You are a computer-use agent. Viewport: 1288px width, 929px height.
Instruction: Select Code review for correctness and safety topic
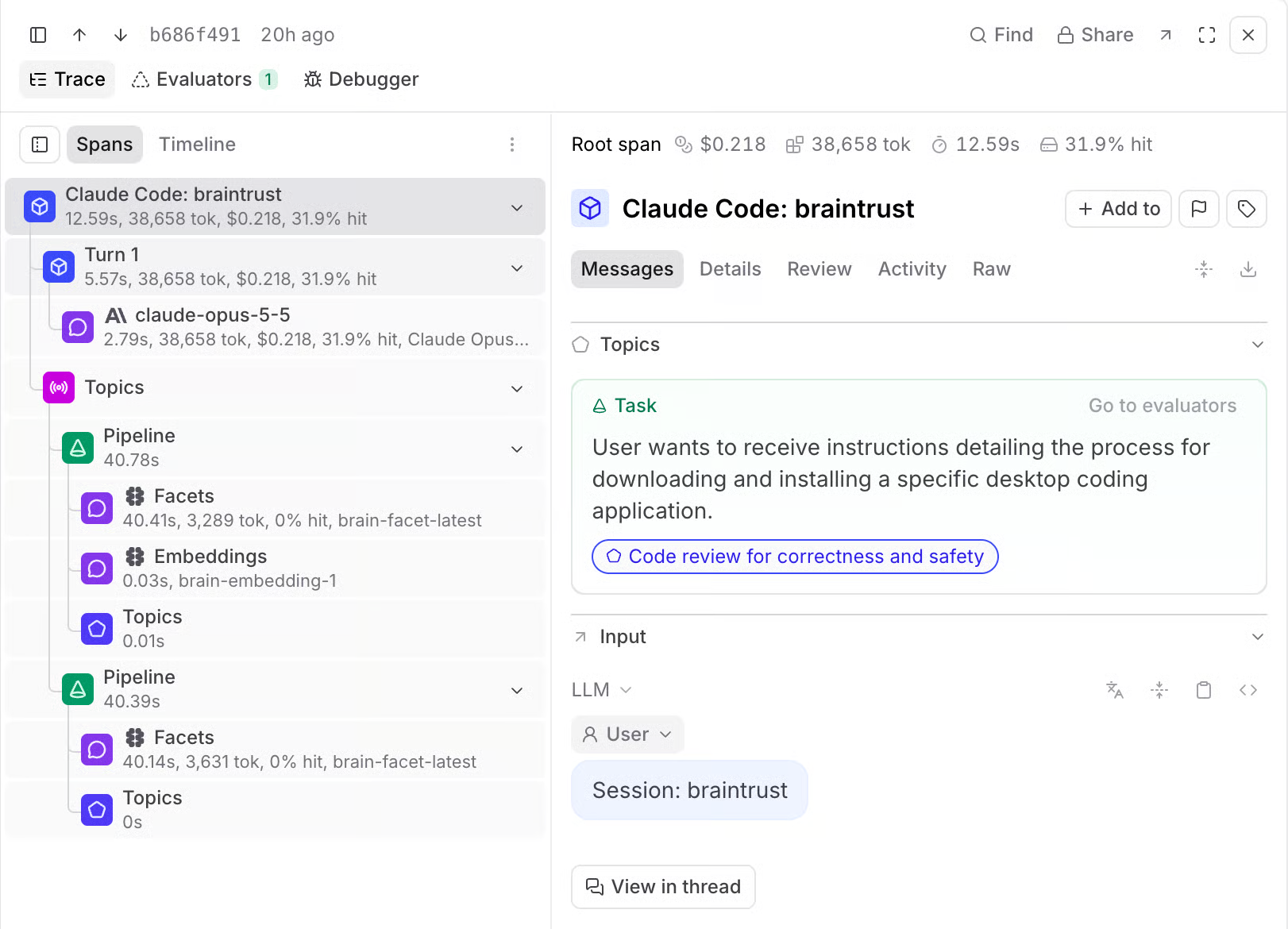[795, 557]
